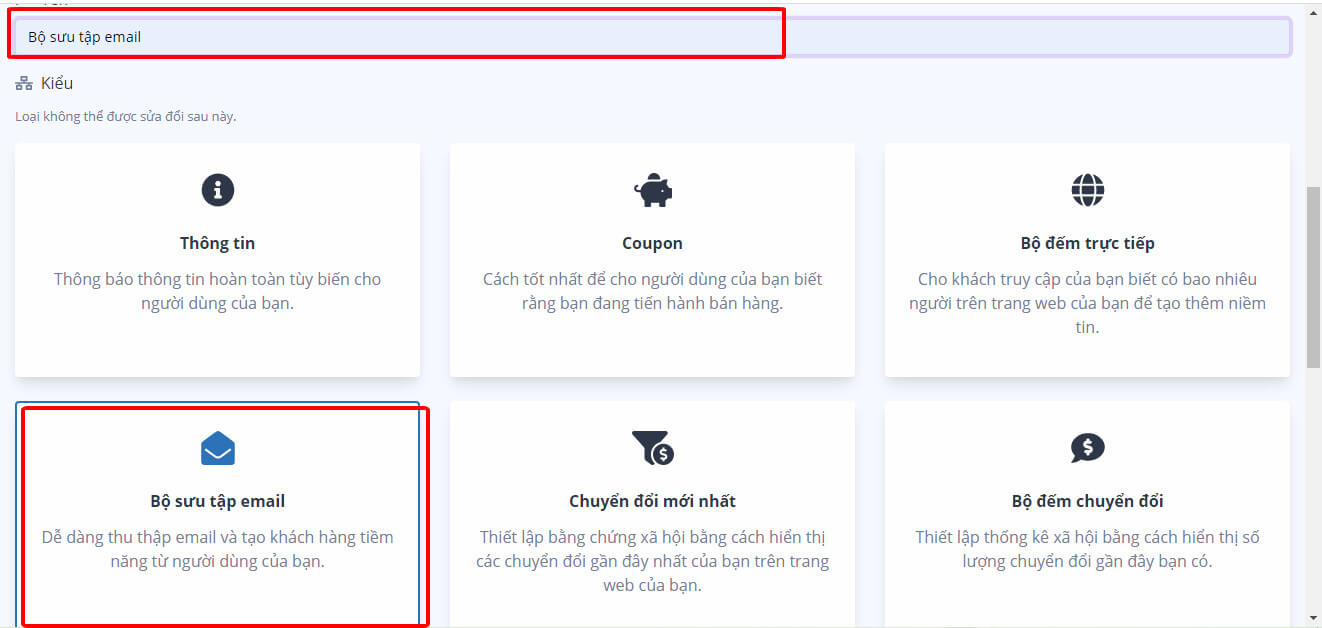Click the vertical scrollbar thumb
1322x628 pixels.
[1313, 275]
